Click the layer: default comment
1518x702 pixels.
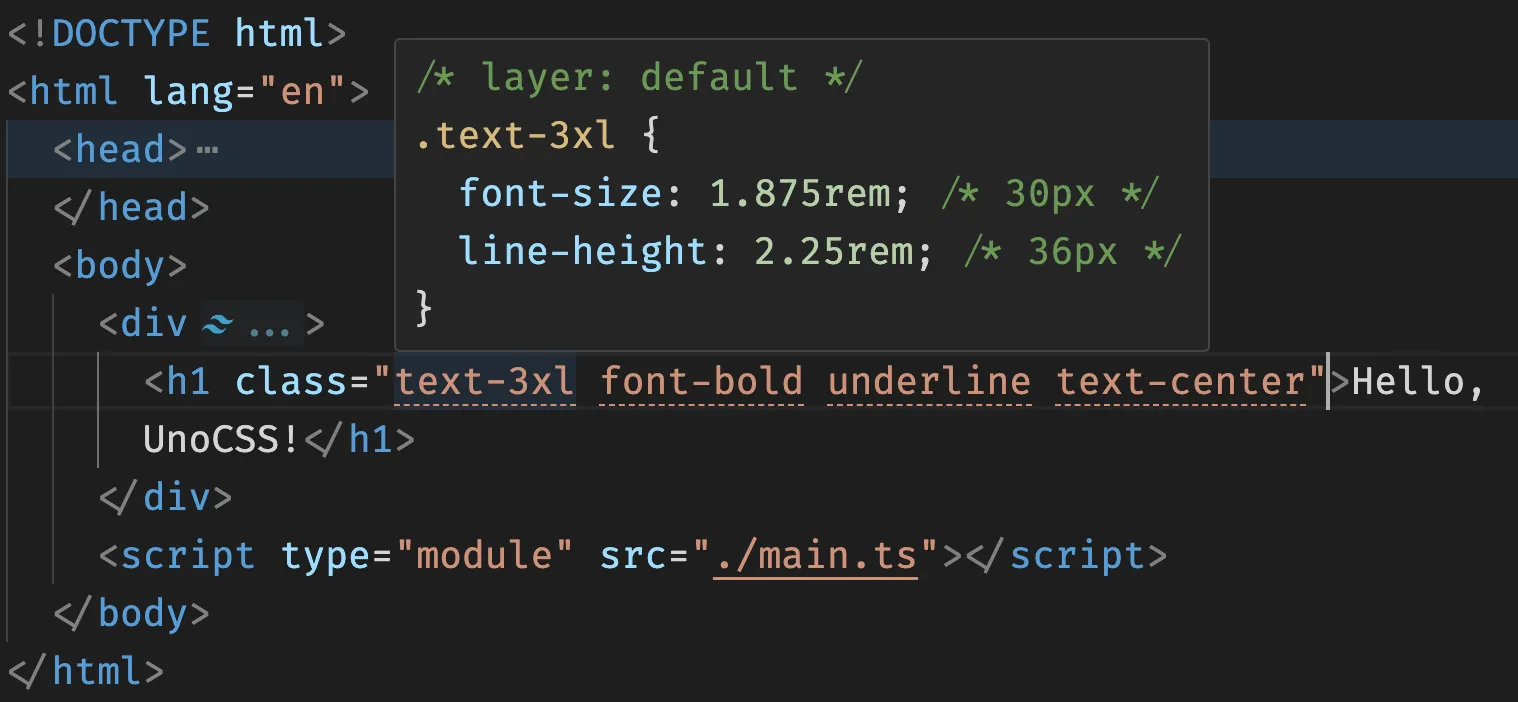point(638,77)
